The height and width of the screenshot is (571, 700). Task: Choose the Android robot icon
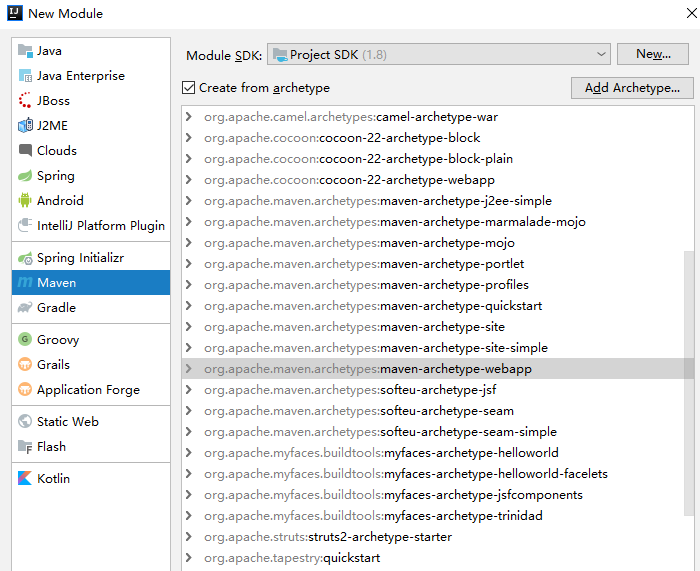tap(26, 201)
